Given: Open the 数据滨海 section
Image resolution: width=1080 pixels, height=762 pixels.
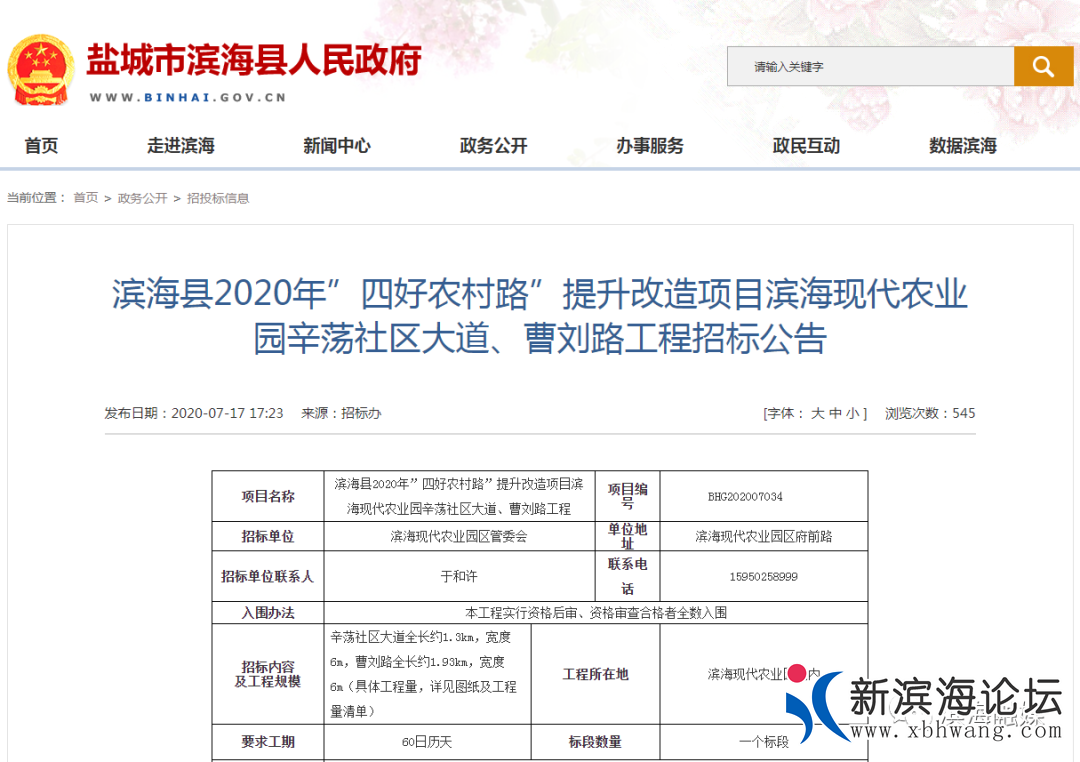Looking at the screenshot, I should click(x=963, y=145).
